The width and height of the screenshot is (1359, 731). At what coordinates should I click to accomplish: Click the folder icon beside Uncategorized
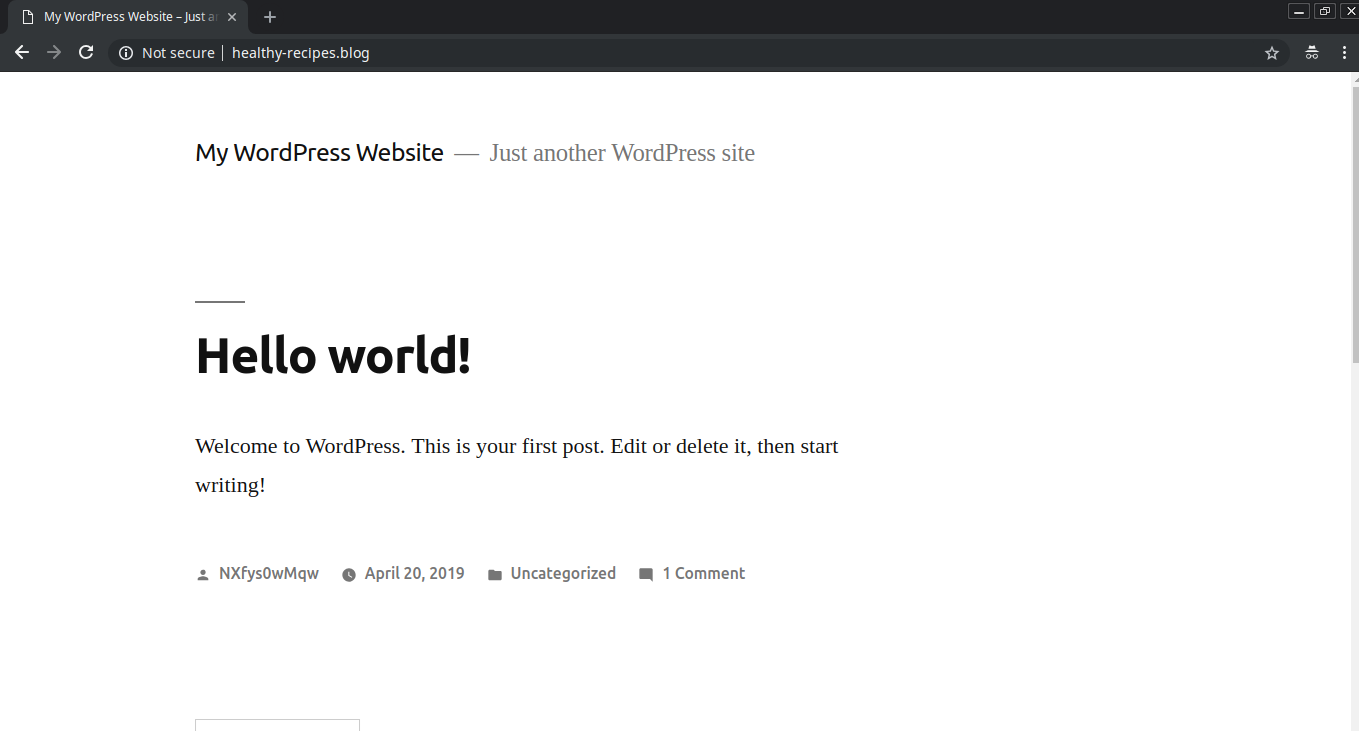coord(495,574)
